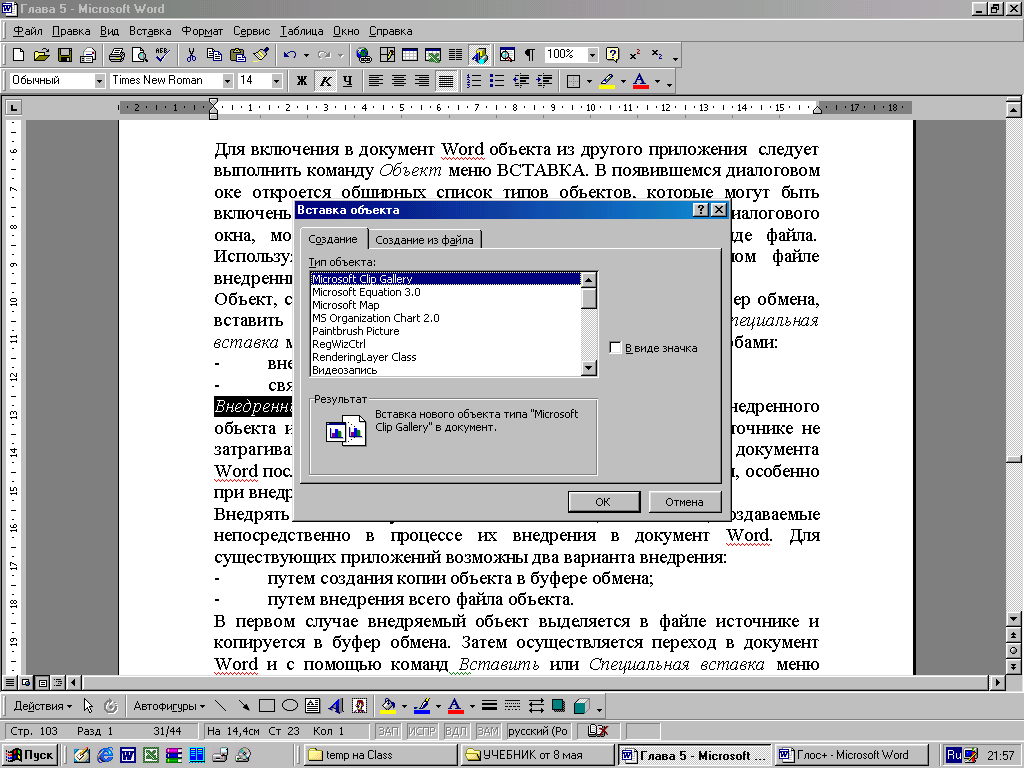Click the yellow highlight color button
1024x768 pixels.
coord(607,80)
